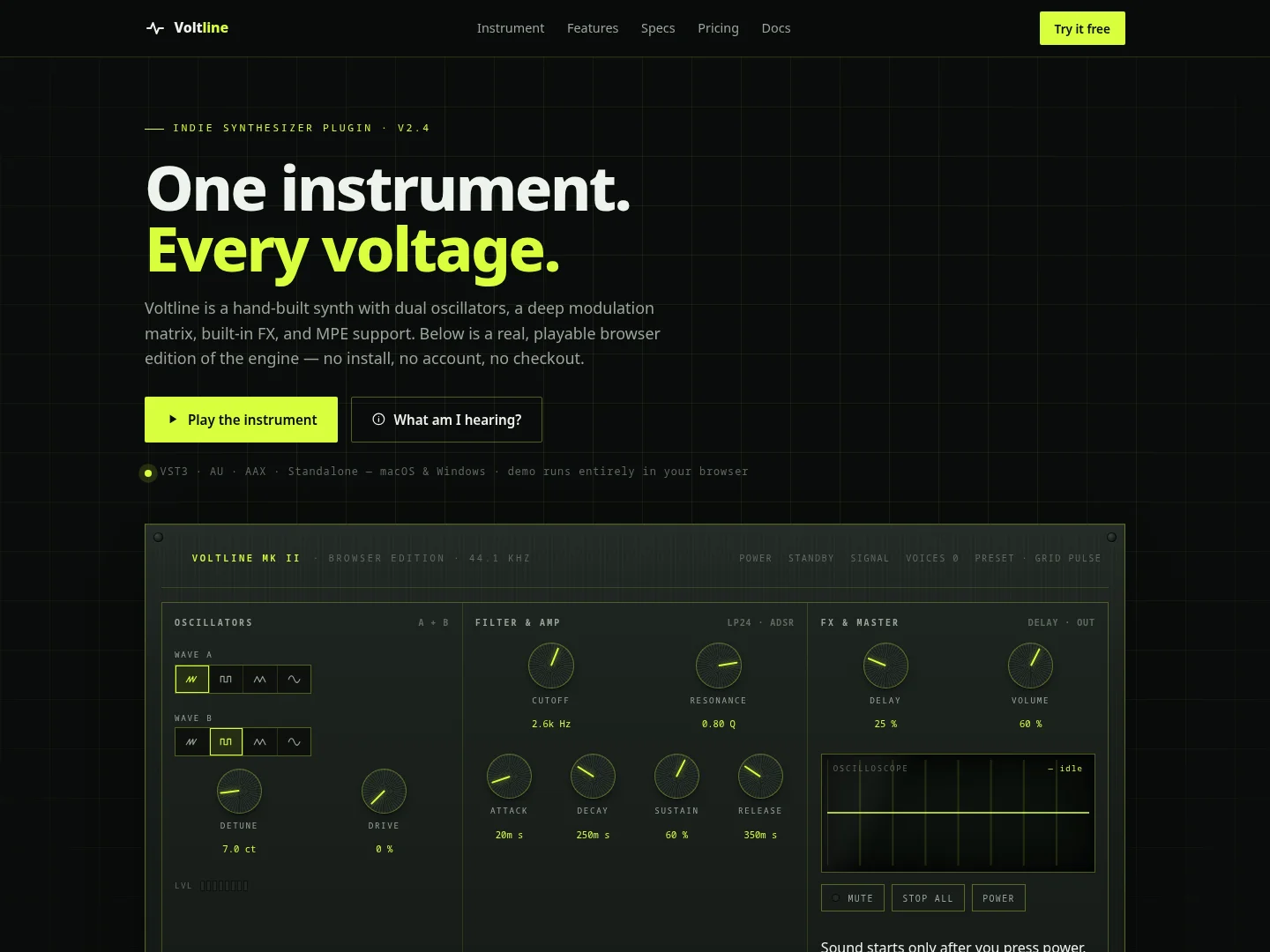Viewport: 1270px width, 952px height.
Task: Click the LVL level meter
Action: coord(224,886)
